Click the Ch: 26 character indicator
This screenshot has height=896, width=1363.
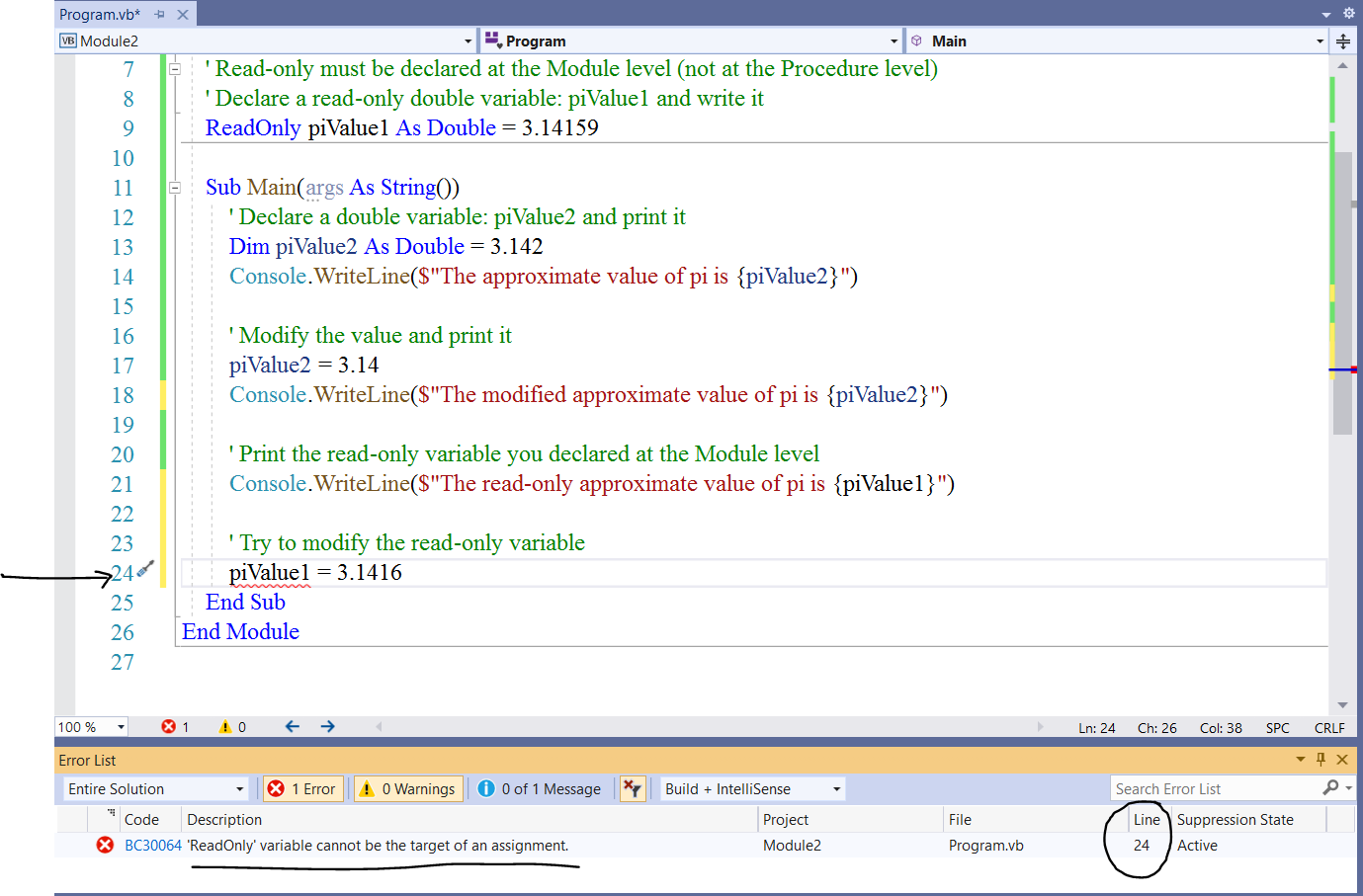click(1156, 728)
